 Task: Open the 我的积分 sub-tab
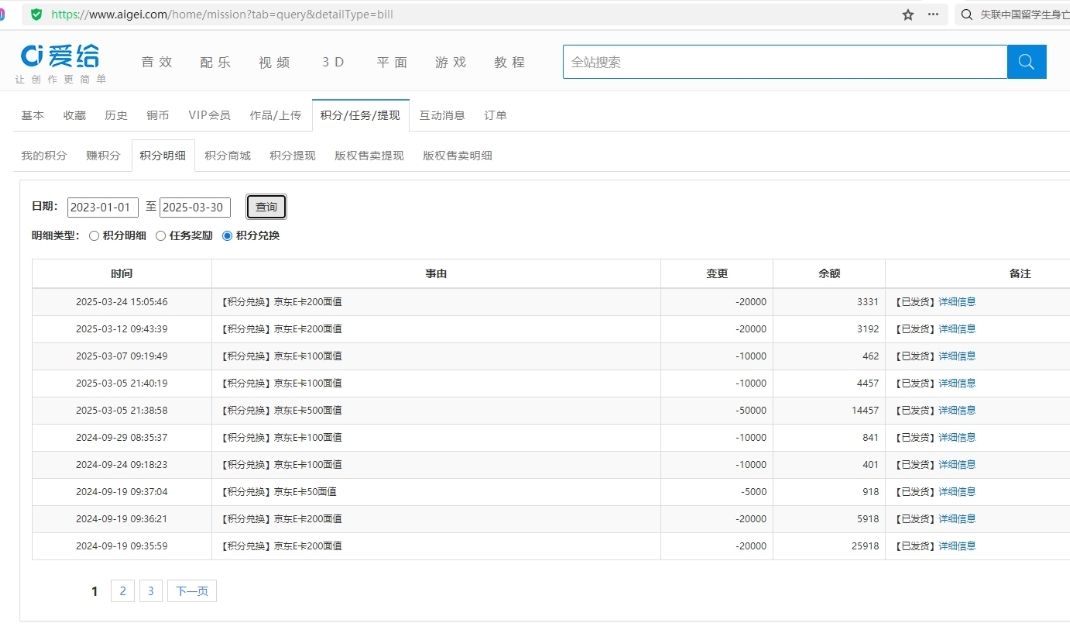point(44,156)
